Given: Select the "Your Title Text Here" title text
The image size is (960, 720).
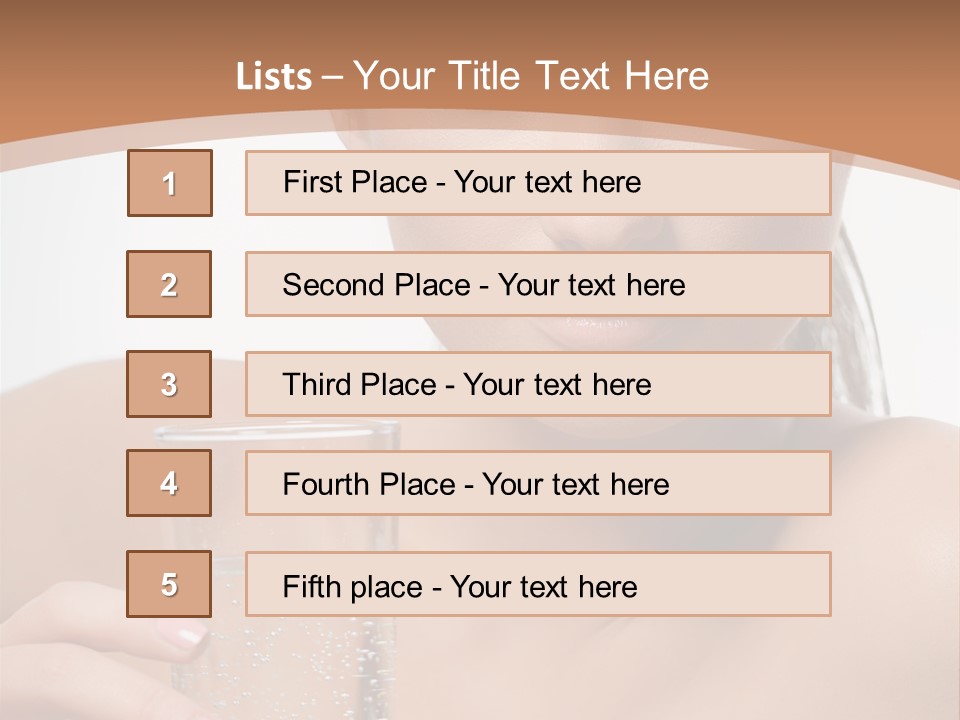Looking at the screenshot, I should 531,76.
